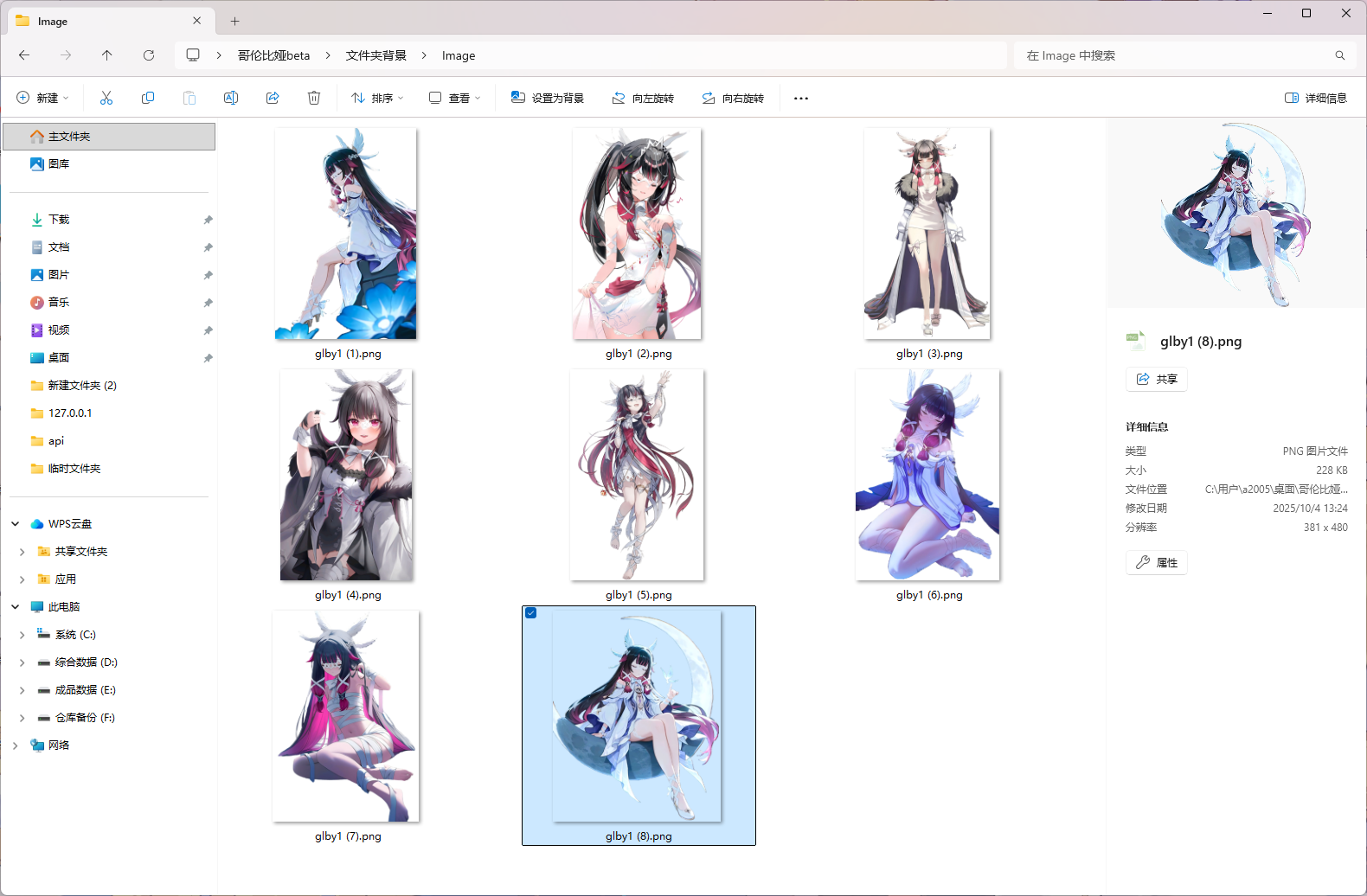Click Set as background button
1367x896 pixels.
tap(548, 98)
